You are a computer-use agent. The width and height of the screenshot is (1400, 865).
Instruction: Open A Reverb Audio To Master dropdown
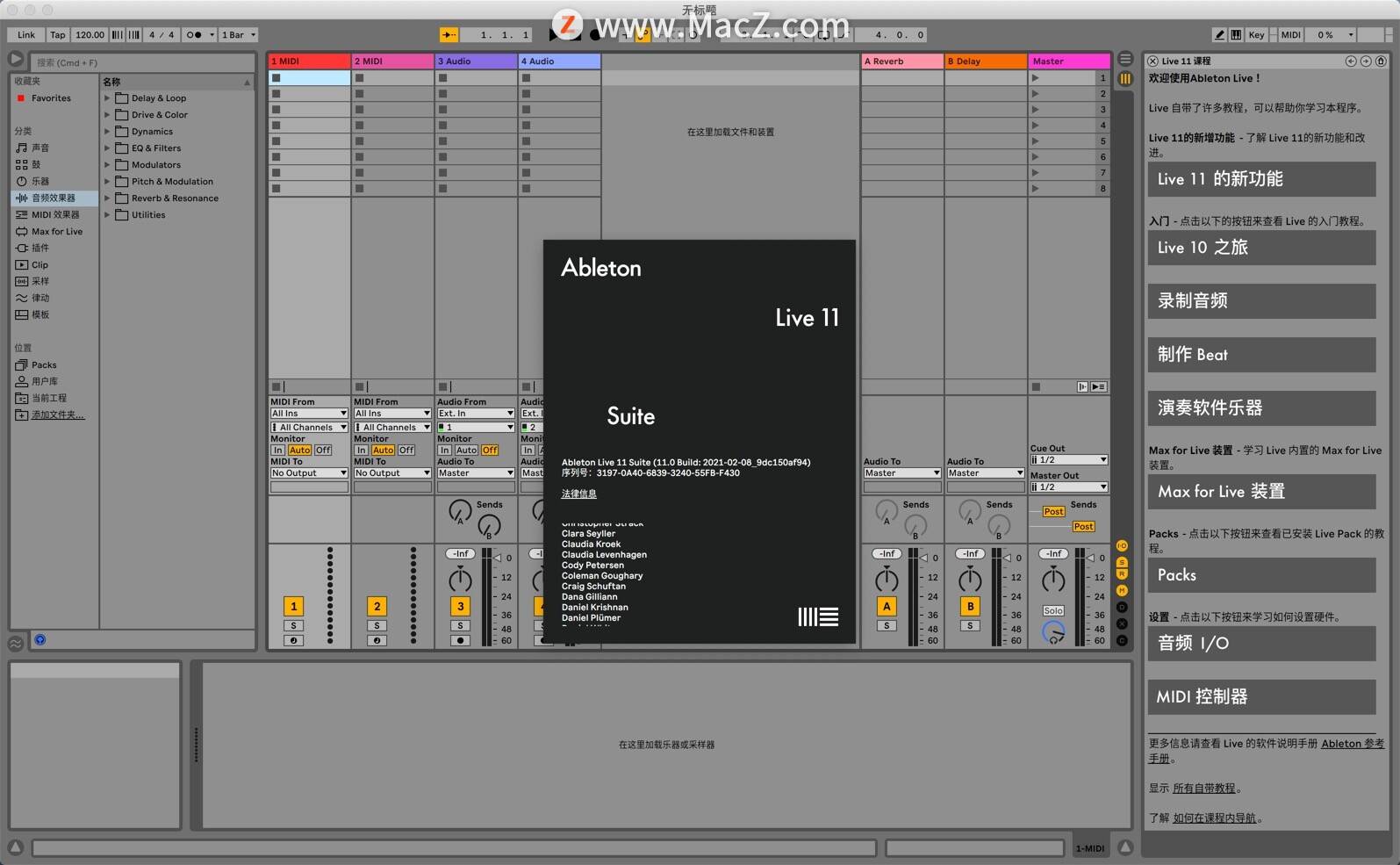click(x=901, y=473)
